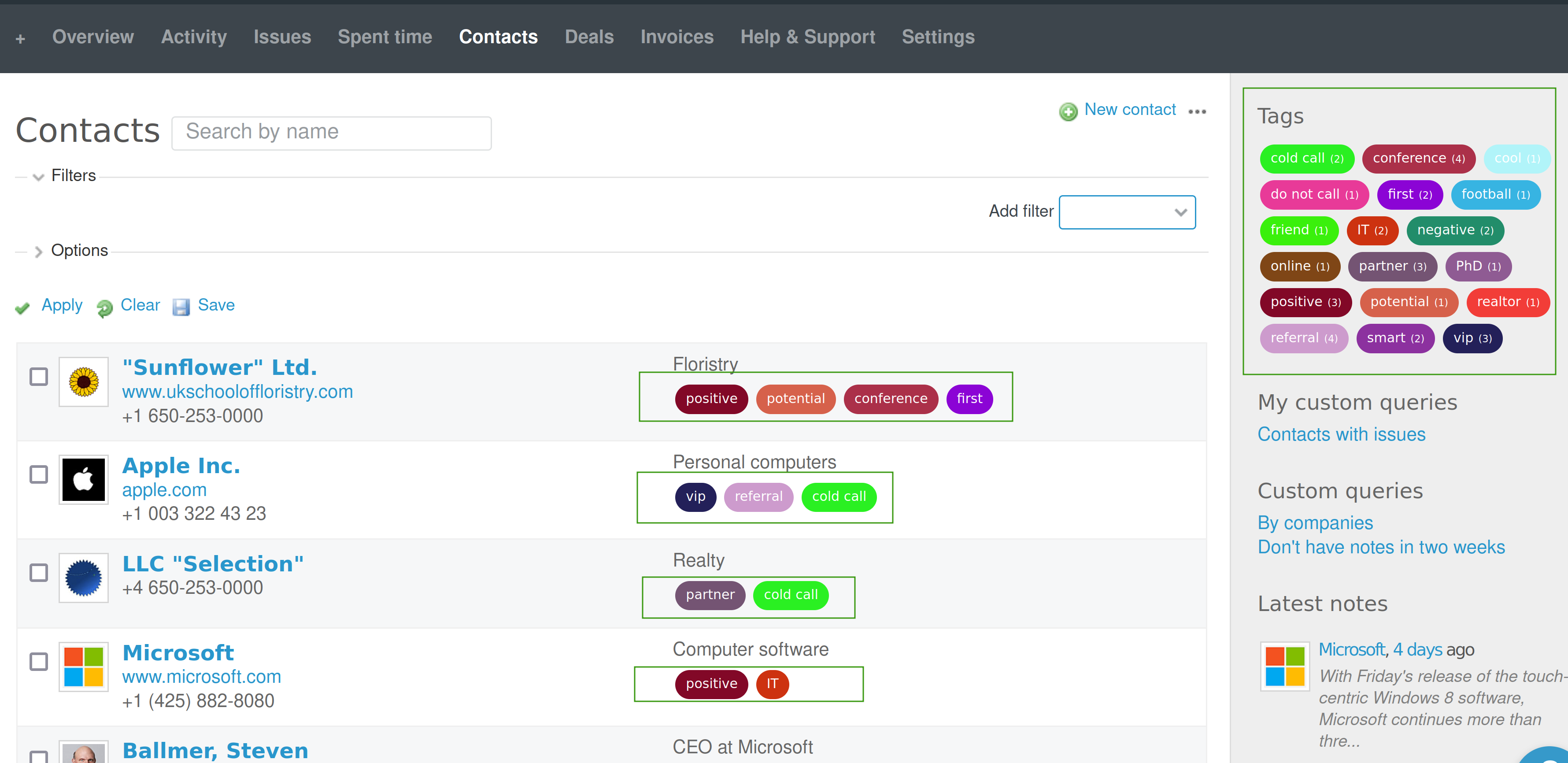Check the checkbox for 'Sunflower' Ltd.
This screenshot has width=1568, height=763.
pyautogui.click(x=38, y=376)
